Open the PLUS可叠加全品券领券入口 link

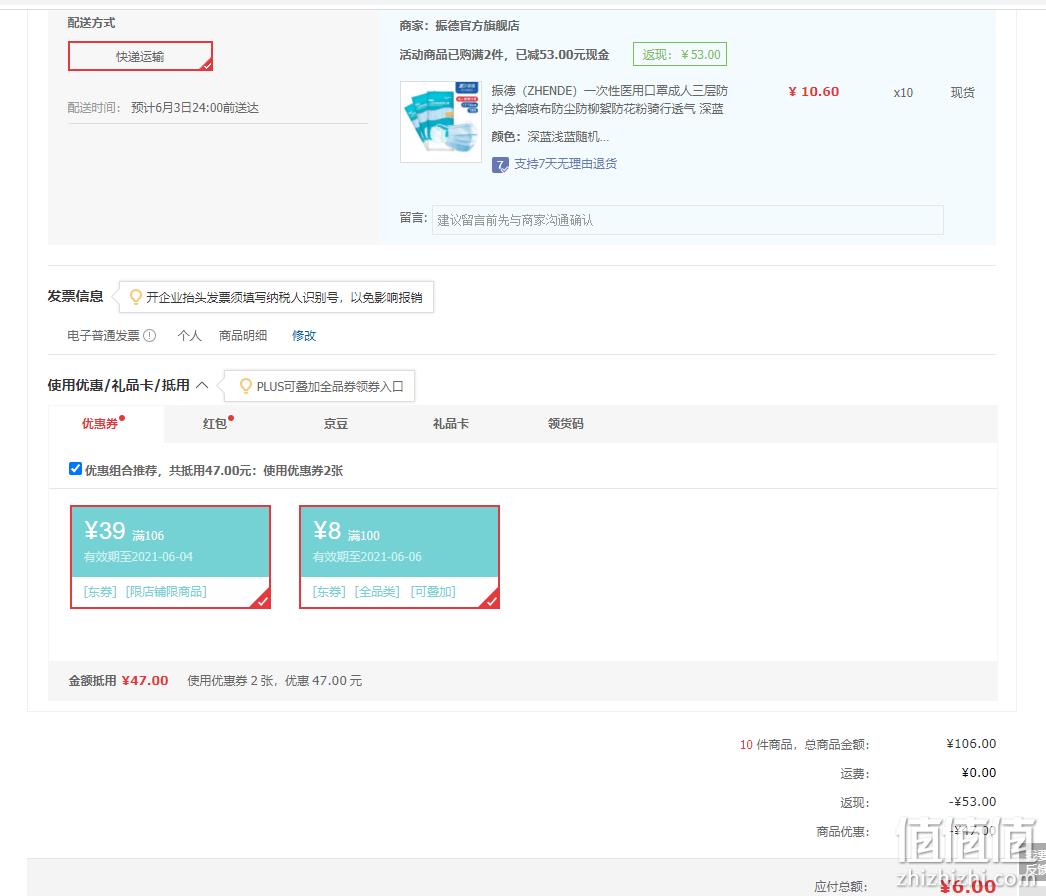click(330, 386)
